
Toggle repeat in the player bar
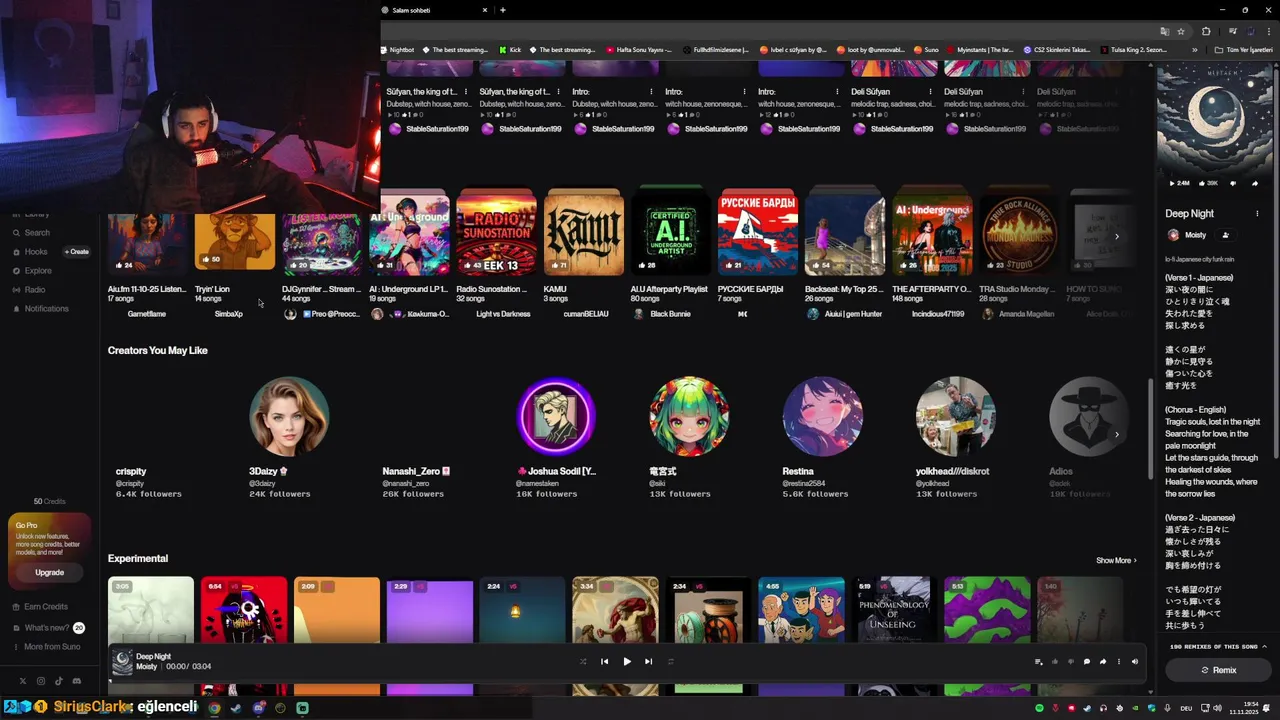[x=670, y=661]
